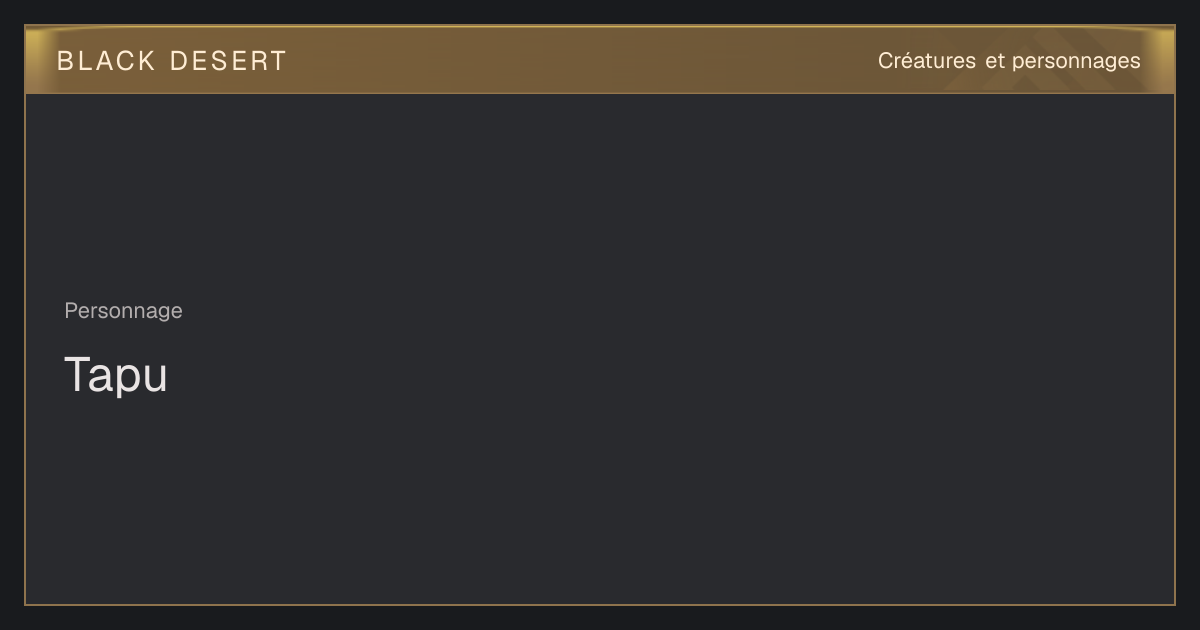Click the dark outer margin outside the card
This screenshot has height=630, width=1200.
[600, 618]
